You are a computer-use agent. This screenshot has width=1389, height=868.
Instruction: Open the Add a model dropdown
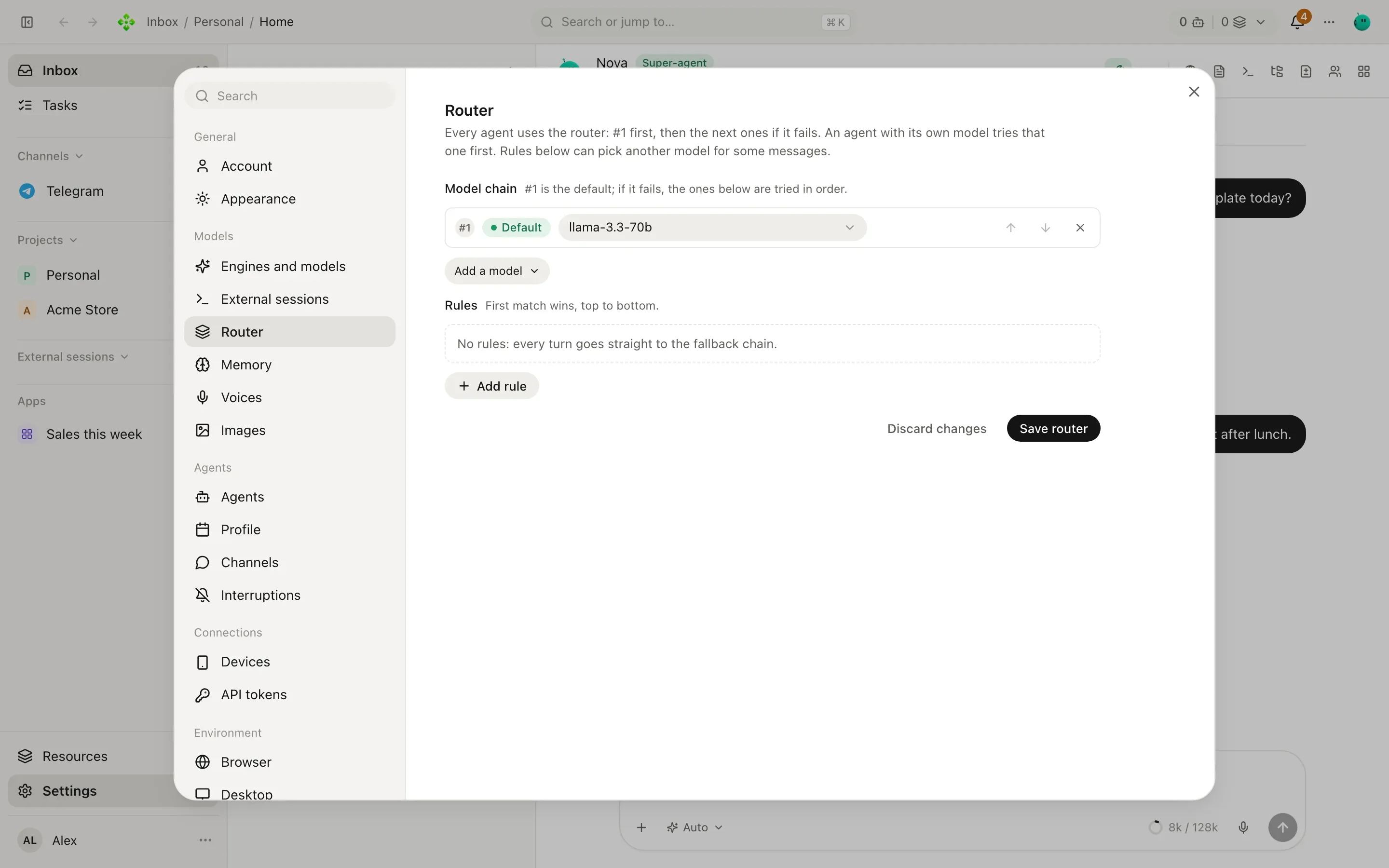pyautogui.click(x=496, y=271)
